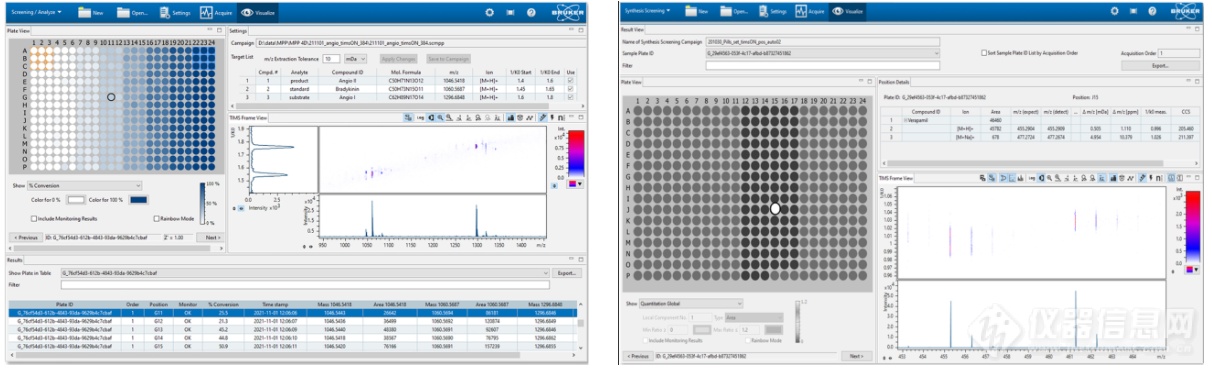Select circled well G11 in left plate
The height and width of the screenshot is (374, 1212).
[x=111, y=97]
